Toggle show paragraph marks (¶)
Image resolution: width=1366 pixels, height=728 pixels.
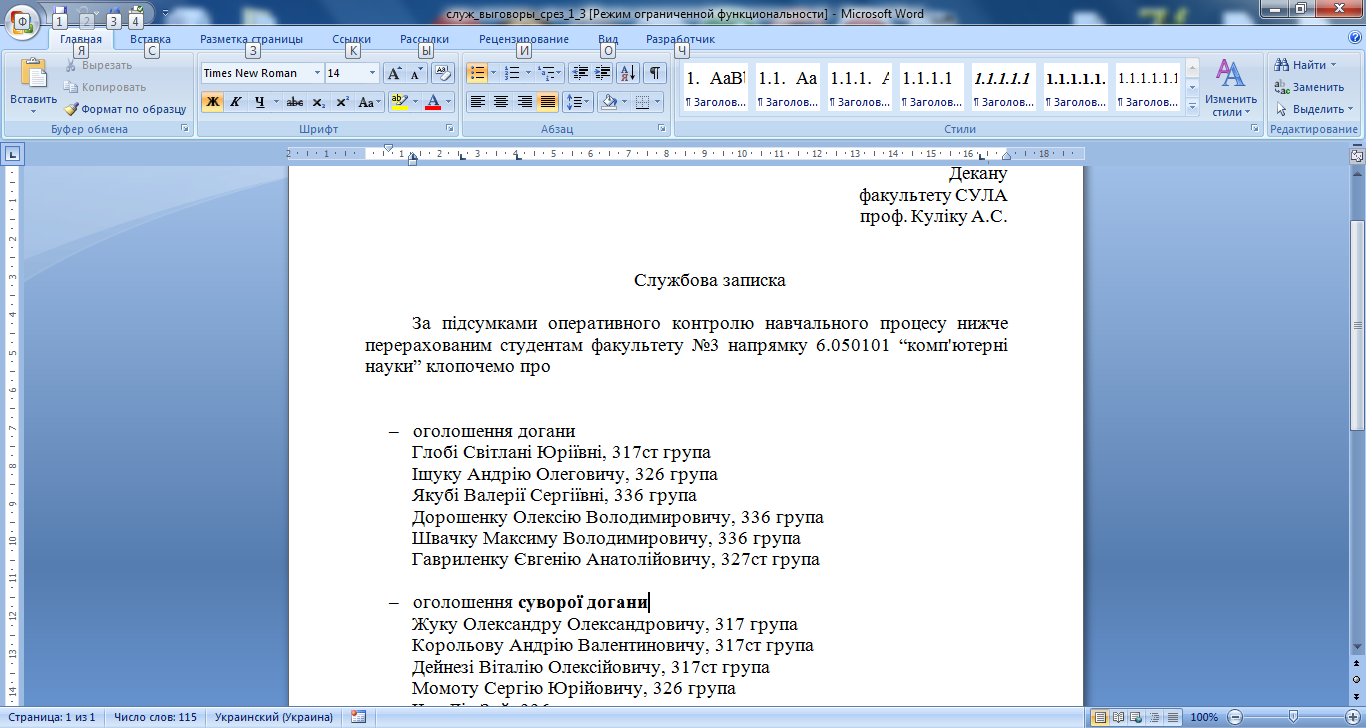click(655, 73)
